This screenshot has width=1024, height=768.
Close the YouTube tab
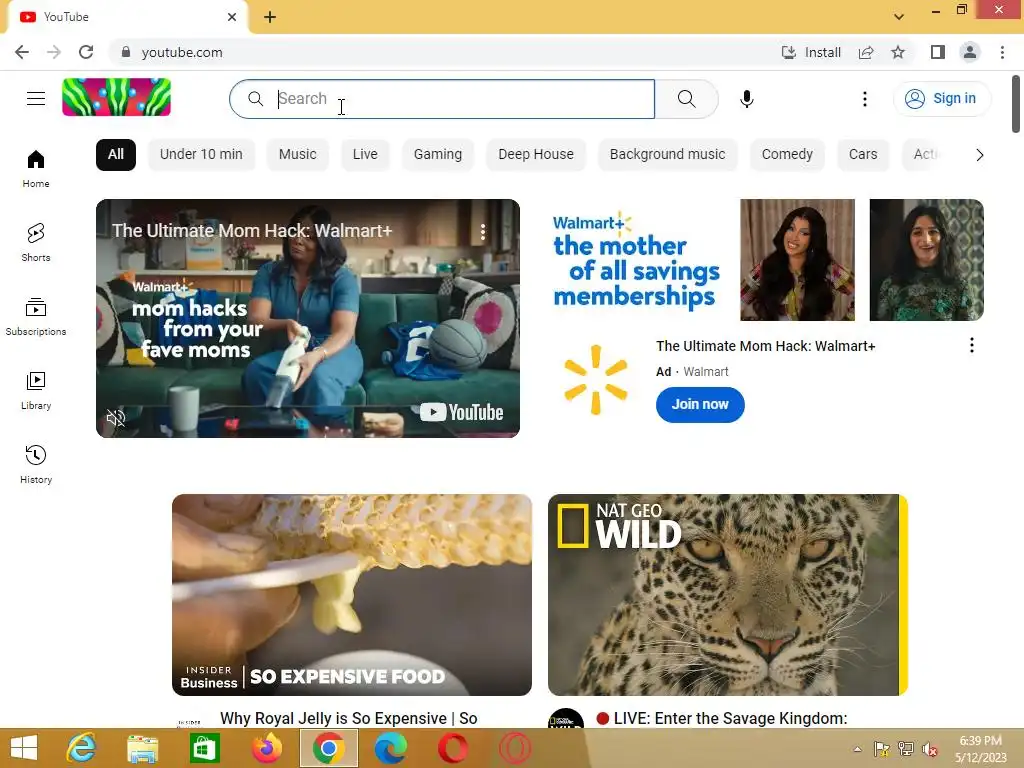coord(232,17)
